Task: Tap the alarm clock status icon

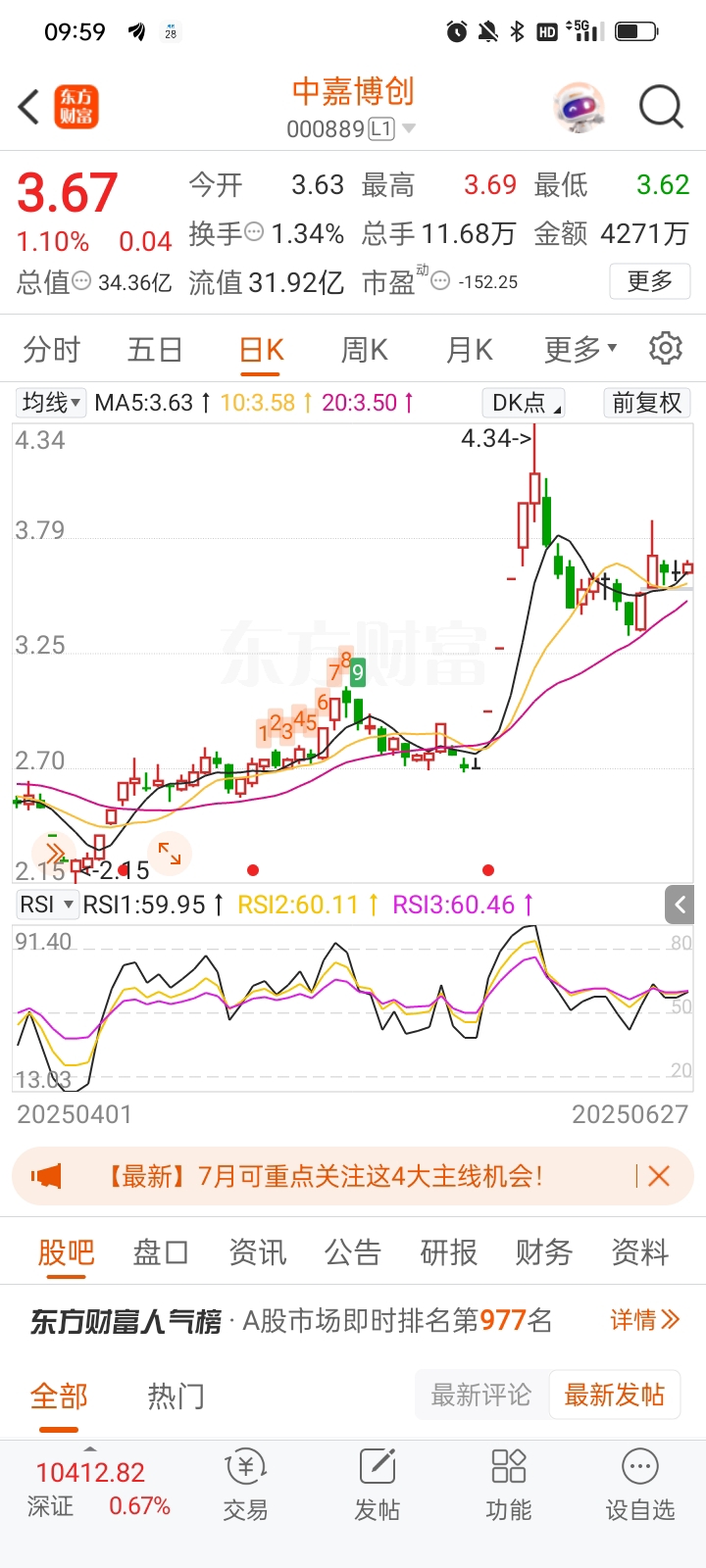Action: 457,31
